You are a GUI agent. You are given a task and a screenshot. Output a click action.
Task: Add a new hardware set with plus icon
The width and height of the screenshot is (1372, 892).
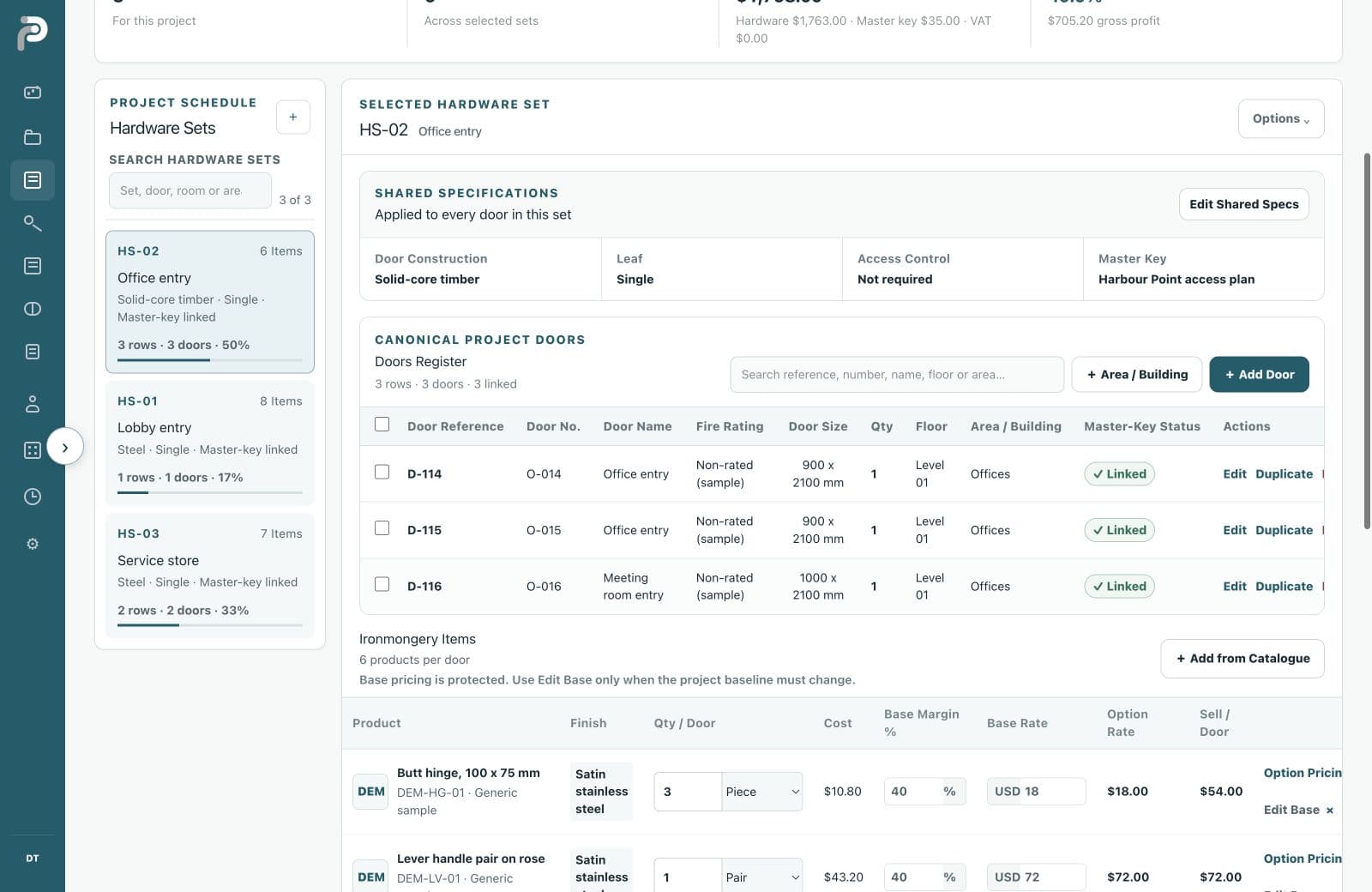pos(293,118)
